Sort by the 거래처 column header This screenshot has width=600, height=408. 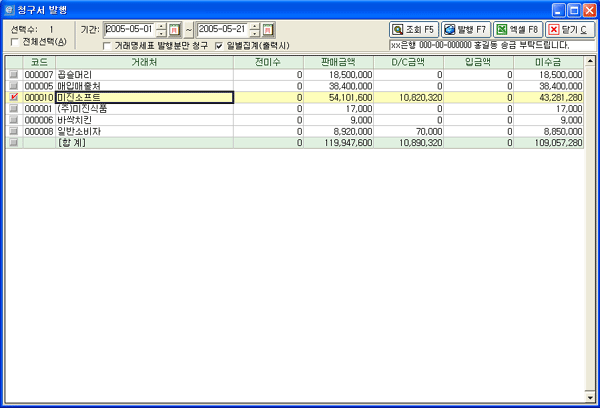point(144,62)
